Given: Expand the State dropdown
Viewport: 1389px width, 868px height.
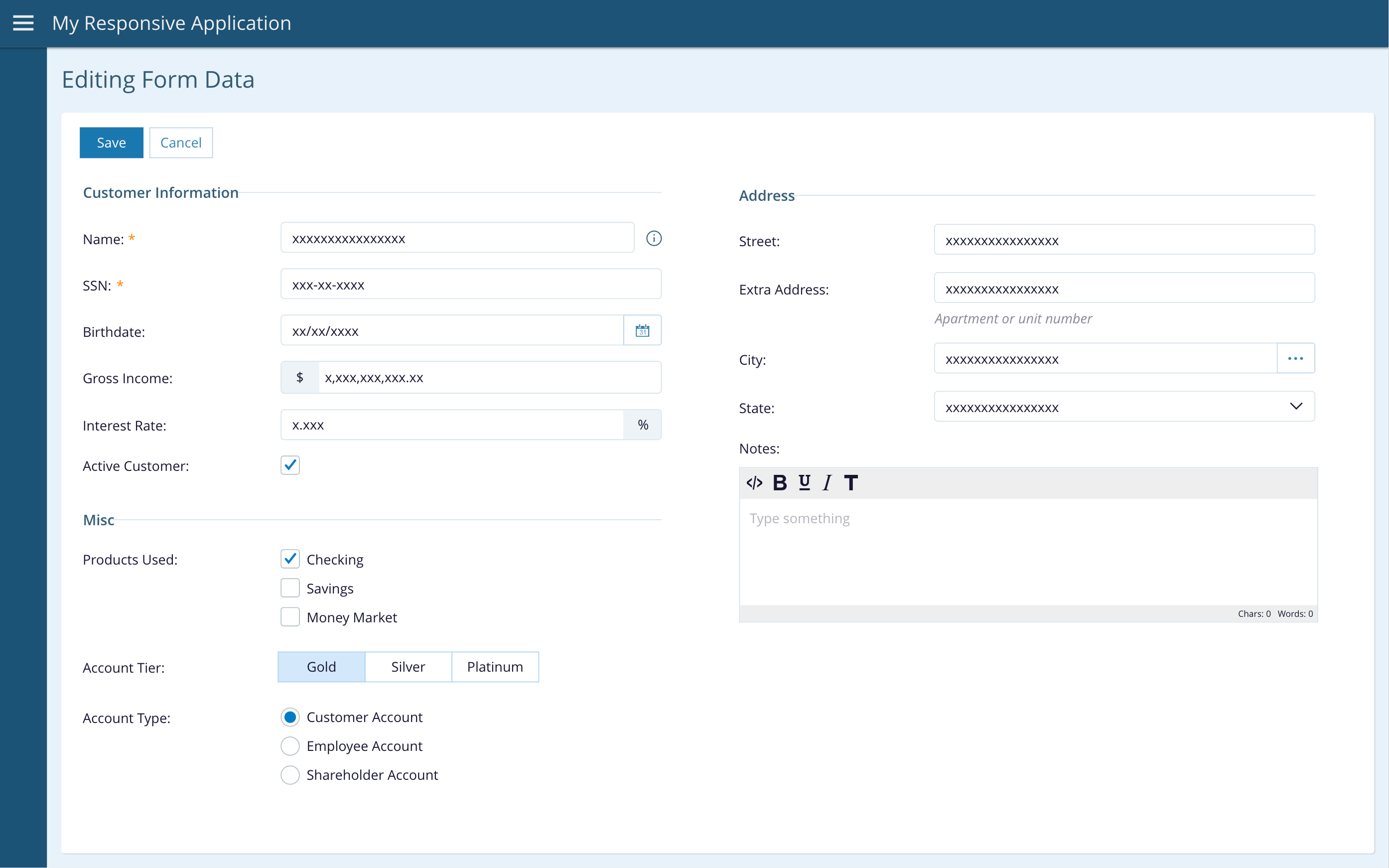Looking at the screenshot, I should coord(1295,407).
